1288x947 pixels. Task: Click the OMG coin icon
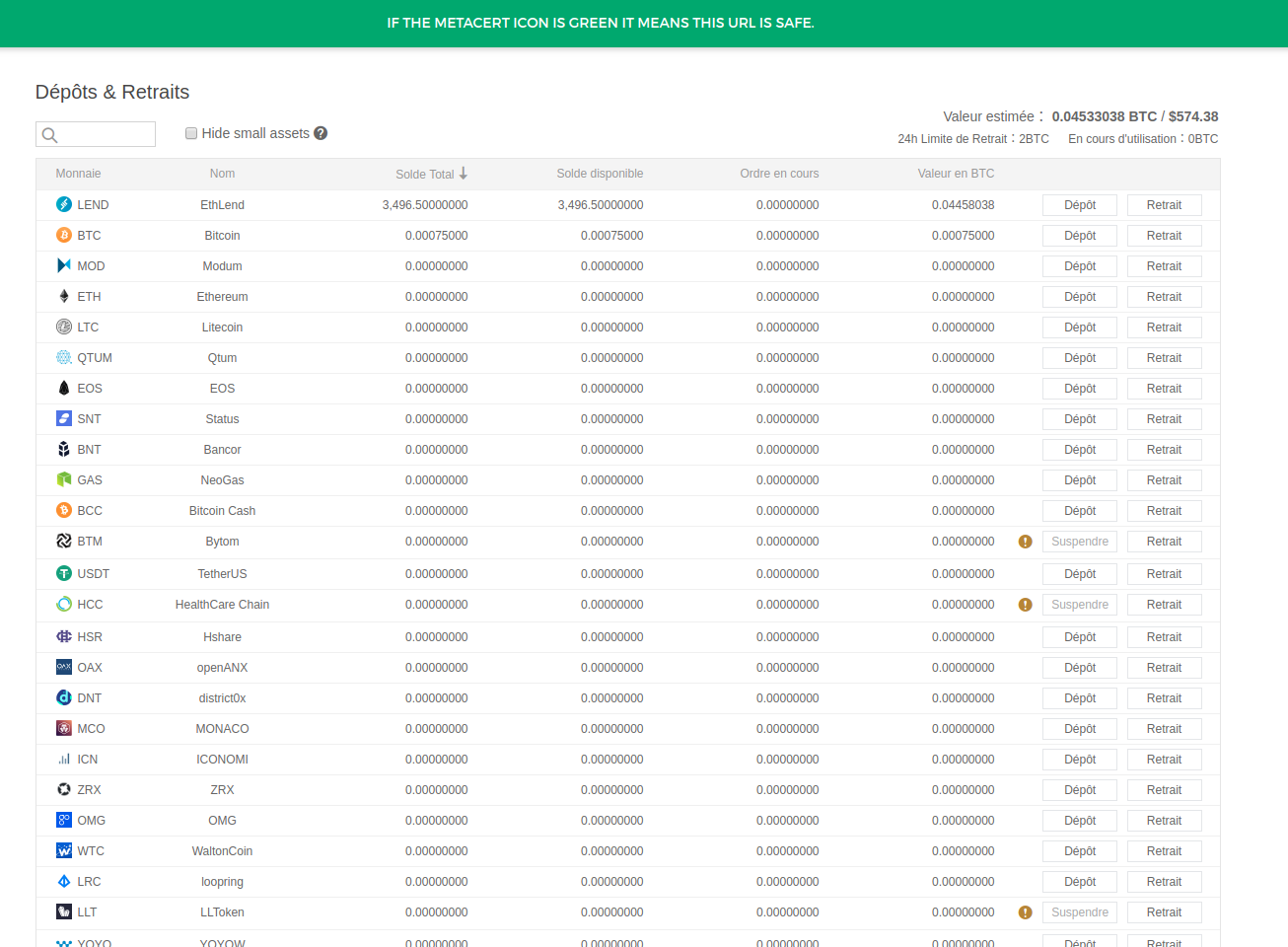pyautogui.click(x=64, y=820)
